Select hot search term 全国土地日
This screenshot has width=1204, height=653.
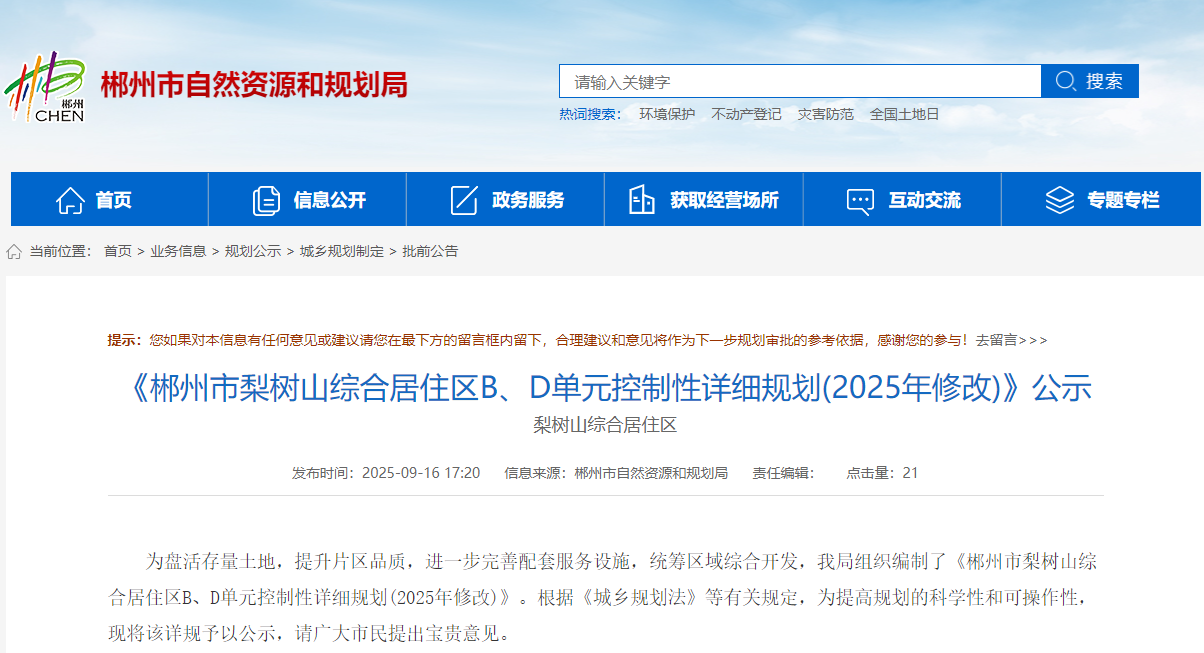point(904,114)
